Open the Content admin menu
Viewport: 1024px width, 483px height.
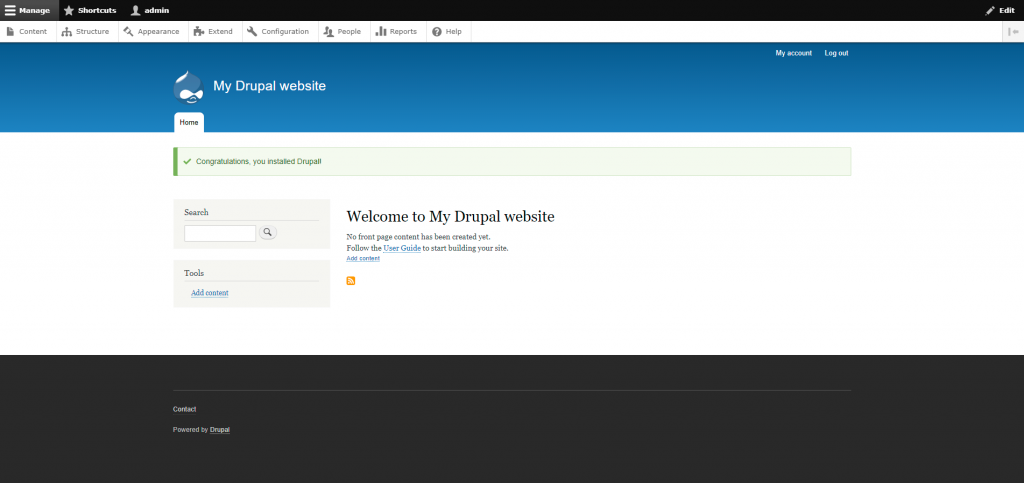pyautogui.click(x=27, y=32)
